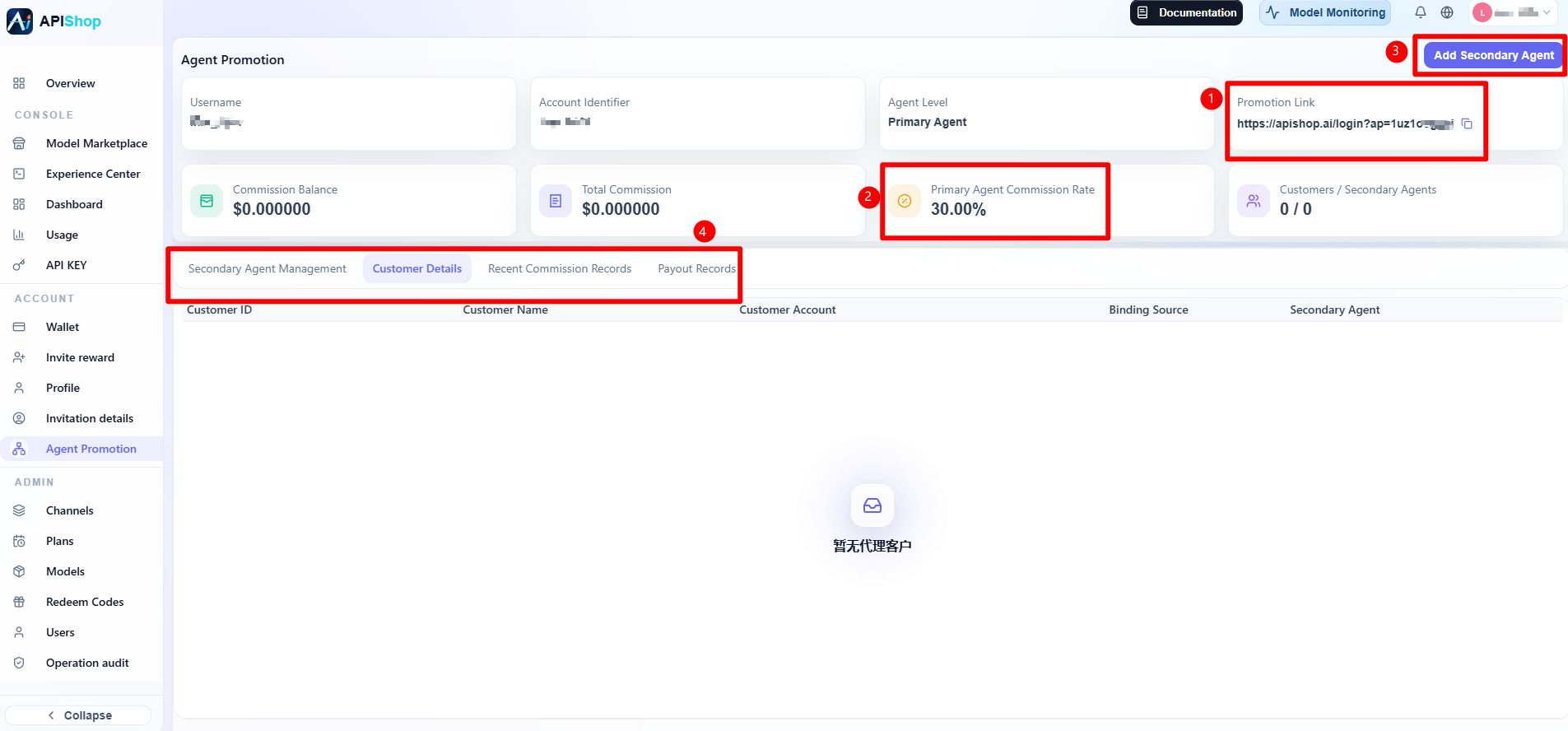Expand the account dropdown chevron

click(x=1547, y=12)
